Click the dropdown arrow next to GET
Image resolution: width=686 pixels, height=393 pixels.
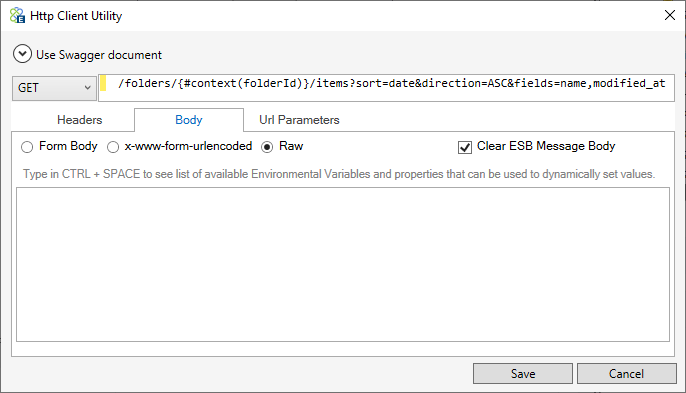(88, 88)
